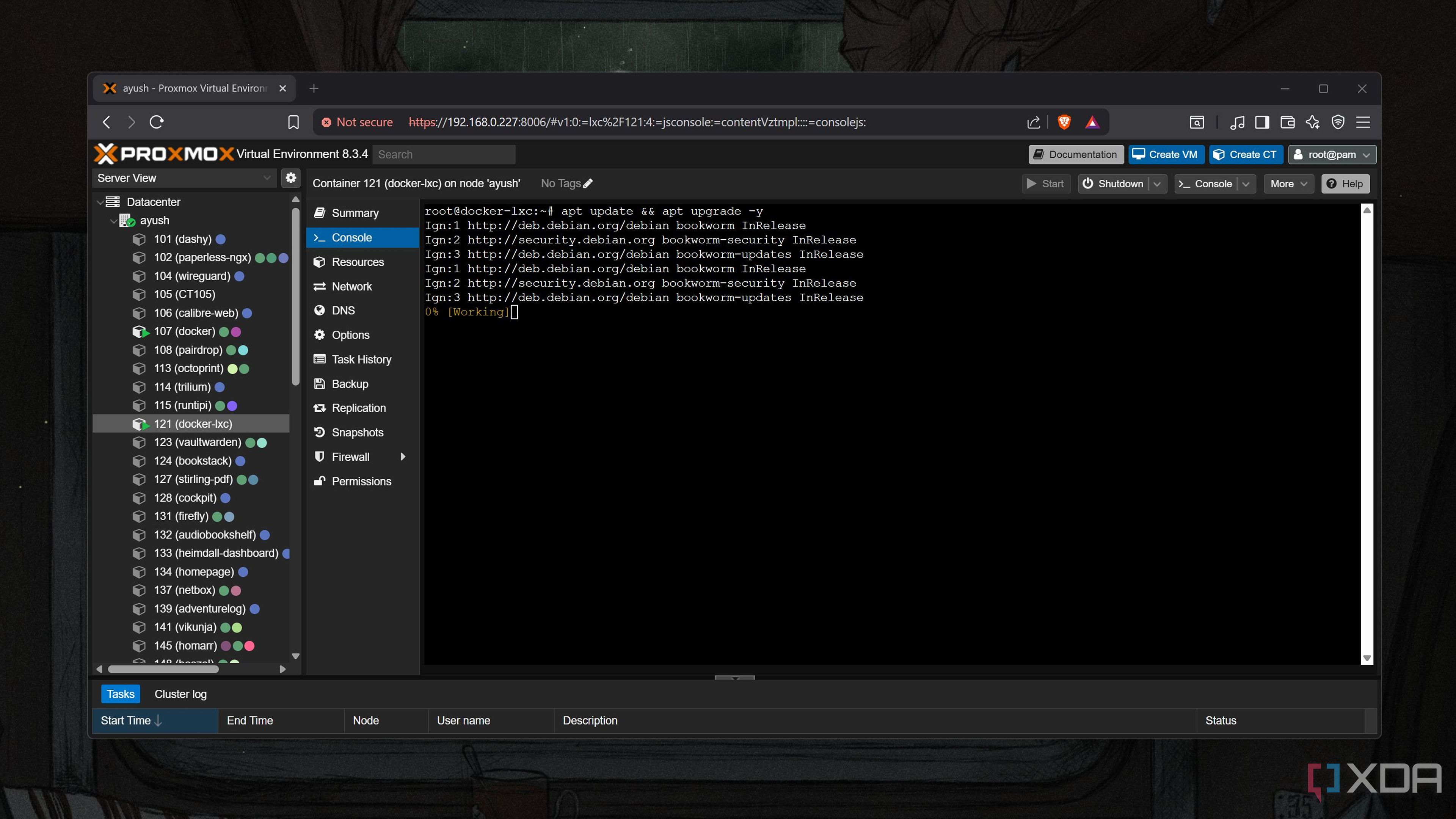The image size is (1456, 819).
Task: Bookmark this page with the bookmark icon
Action: [293, 122]
